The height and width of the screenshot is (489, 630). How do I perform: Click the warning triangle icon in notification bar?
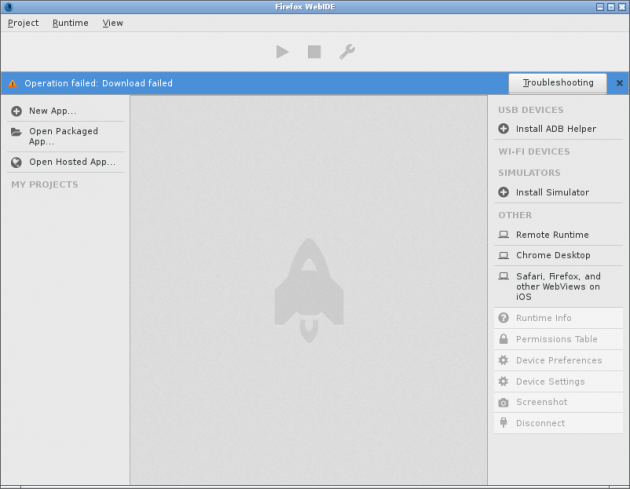pos(13,83)
